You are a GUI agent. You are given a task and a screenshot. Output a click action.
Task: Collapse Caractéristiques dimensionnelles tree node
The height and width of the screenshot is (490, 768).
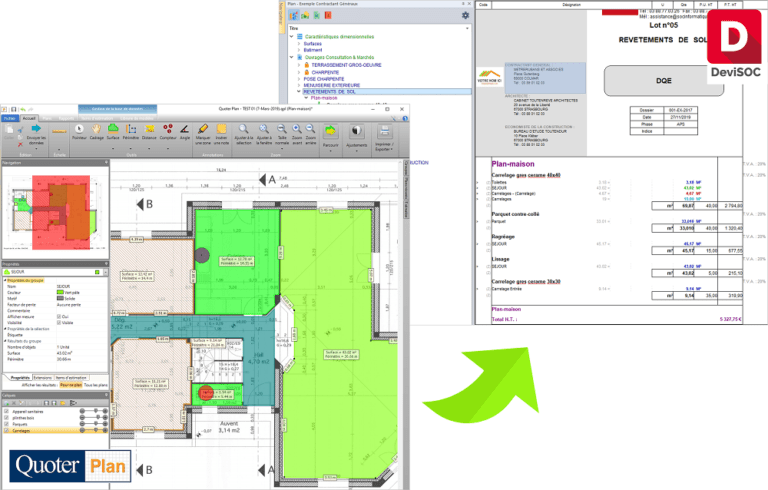pyautogui.click(x=292, y=37)
